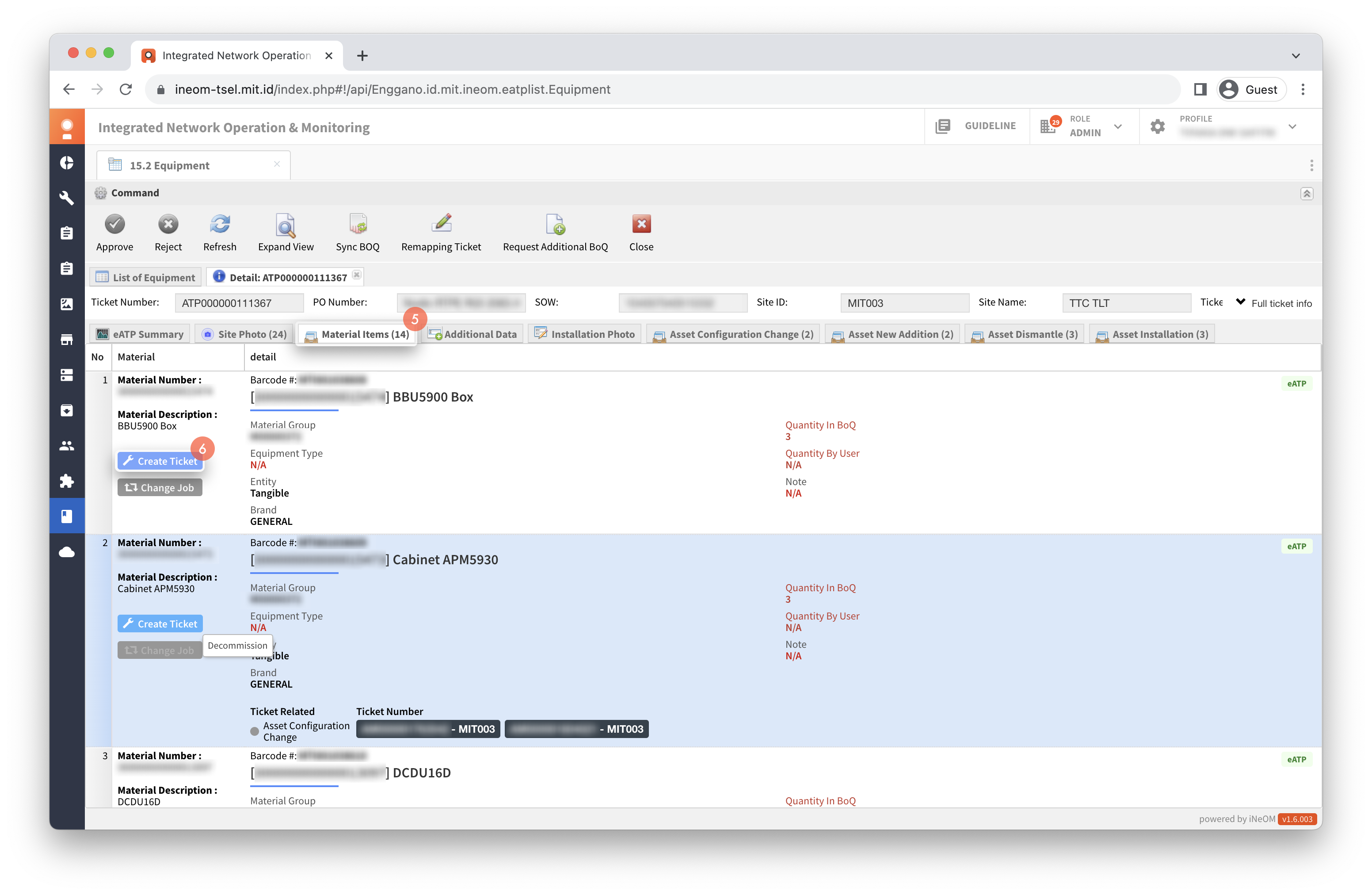Viewport: 1372px width, 895px height.
Task: Create Ticket for Cabinet APM5930
Action: pos(160,623)
